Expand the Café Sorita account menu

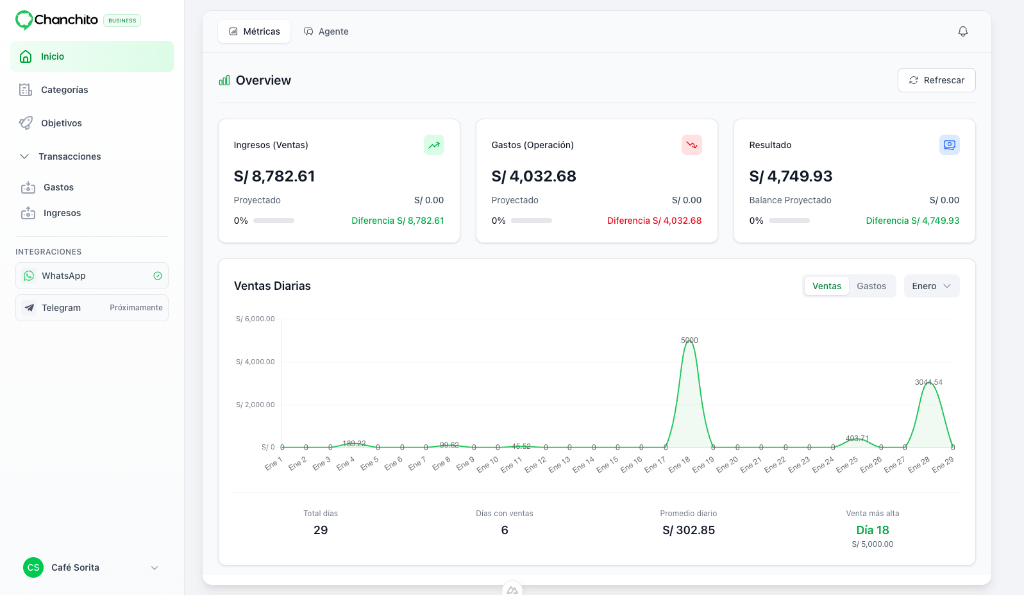[154, 568]
